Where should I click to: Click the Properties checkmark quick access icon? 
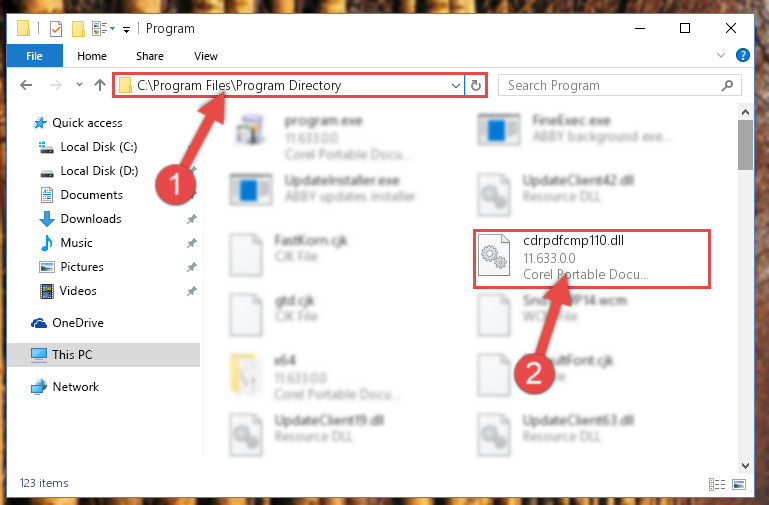click(x=56, y=29)
